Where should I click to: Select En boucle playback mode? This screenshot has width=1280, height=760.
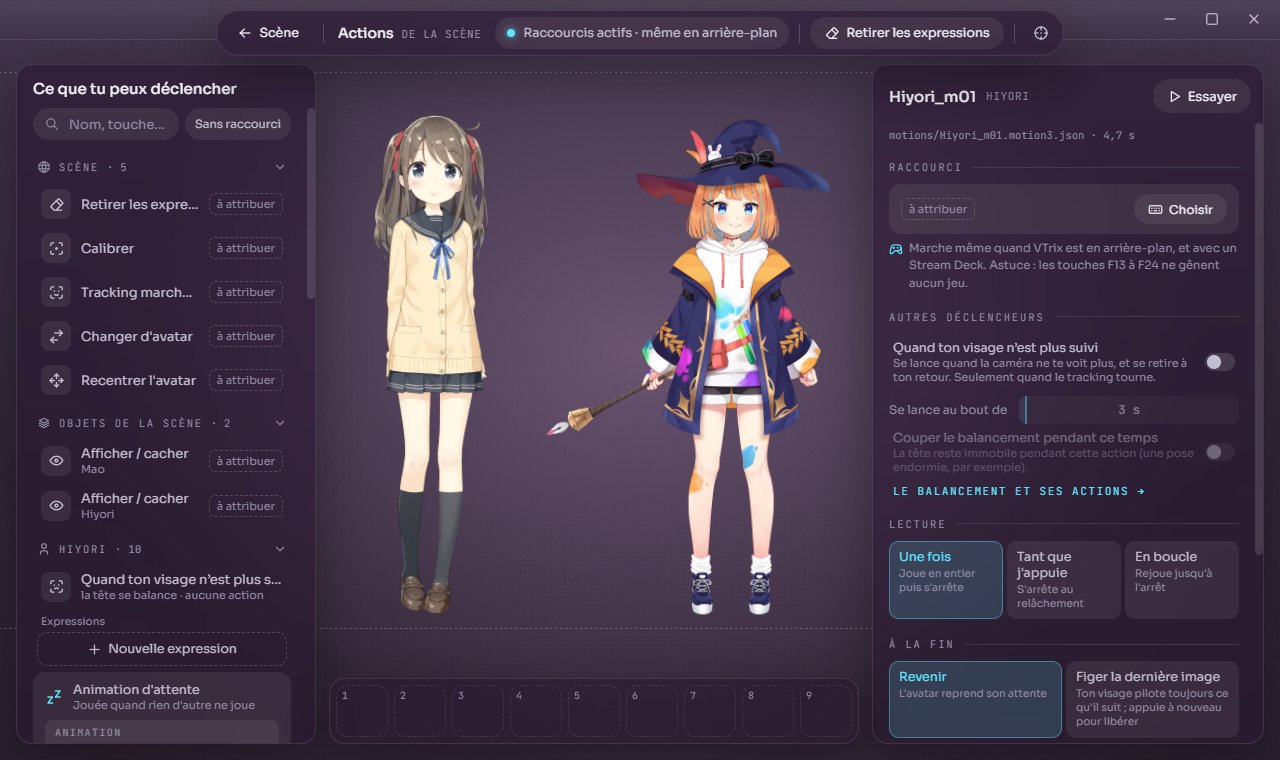click(1181, 580)
